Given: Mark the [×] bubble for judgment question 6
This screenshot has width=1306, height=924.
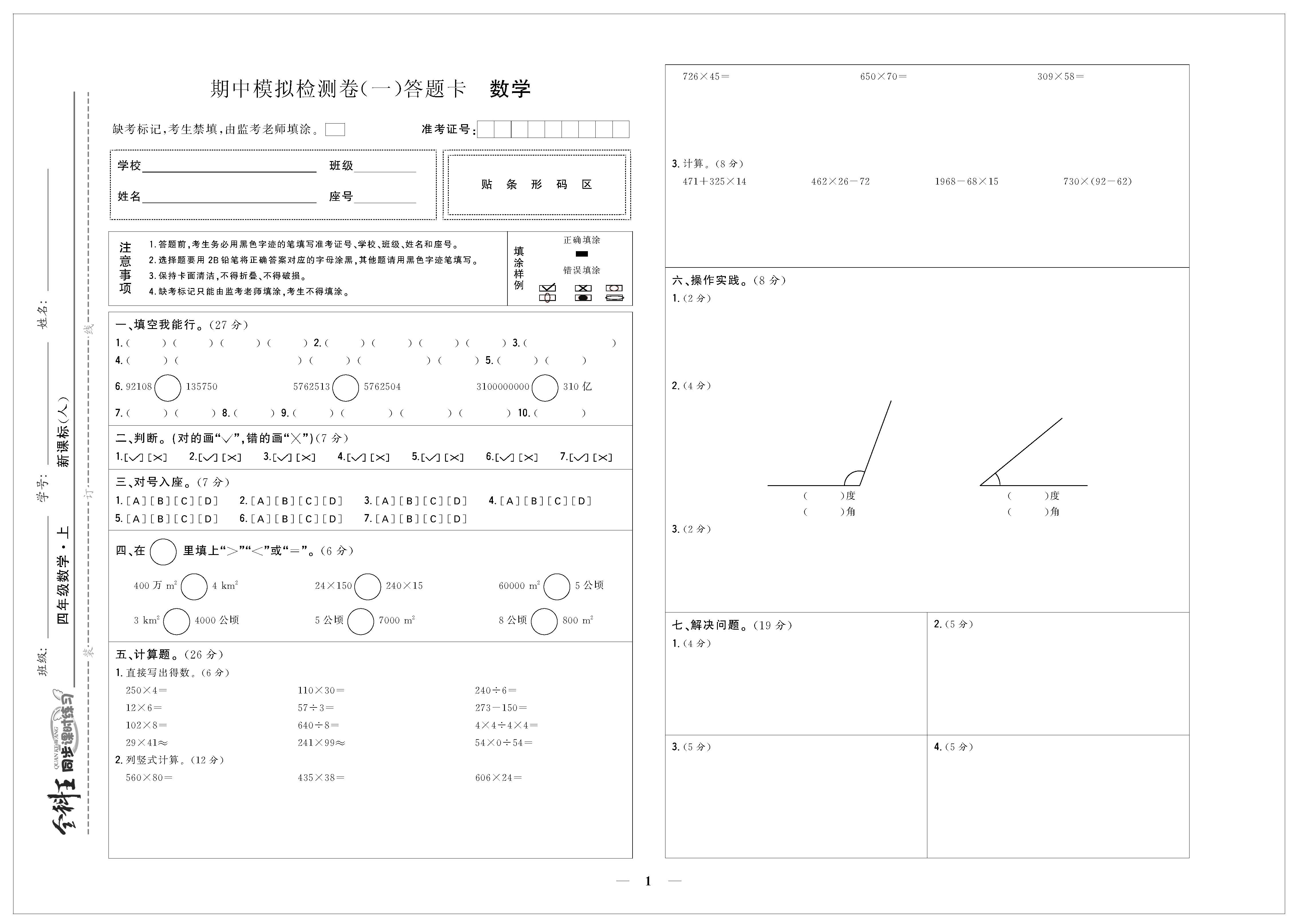Looking at the screenshot, I should coord(528,457).
